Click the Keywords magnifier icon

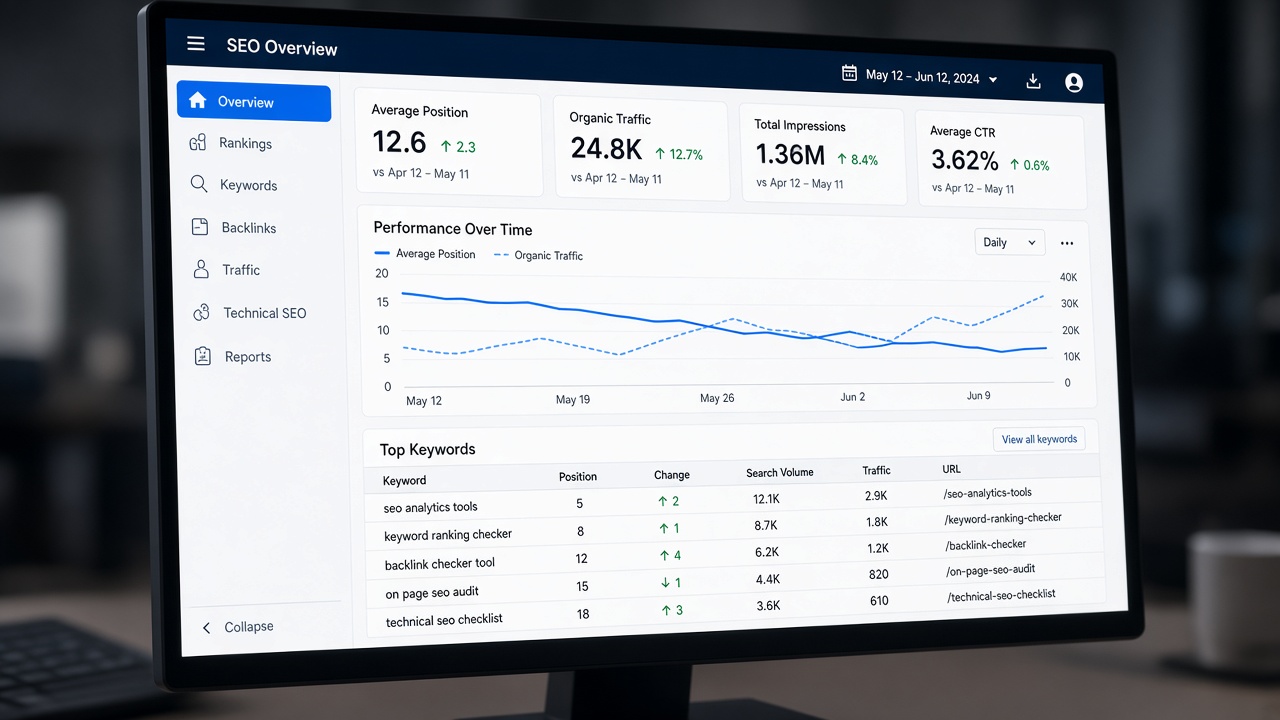click(x=199, y=185)
